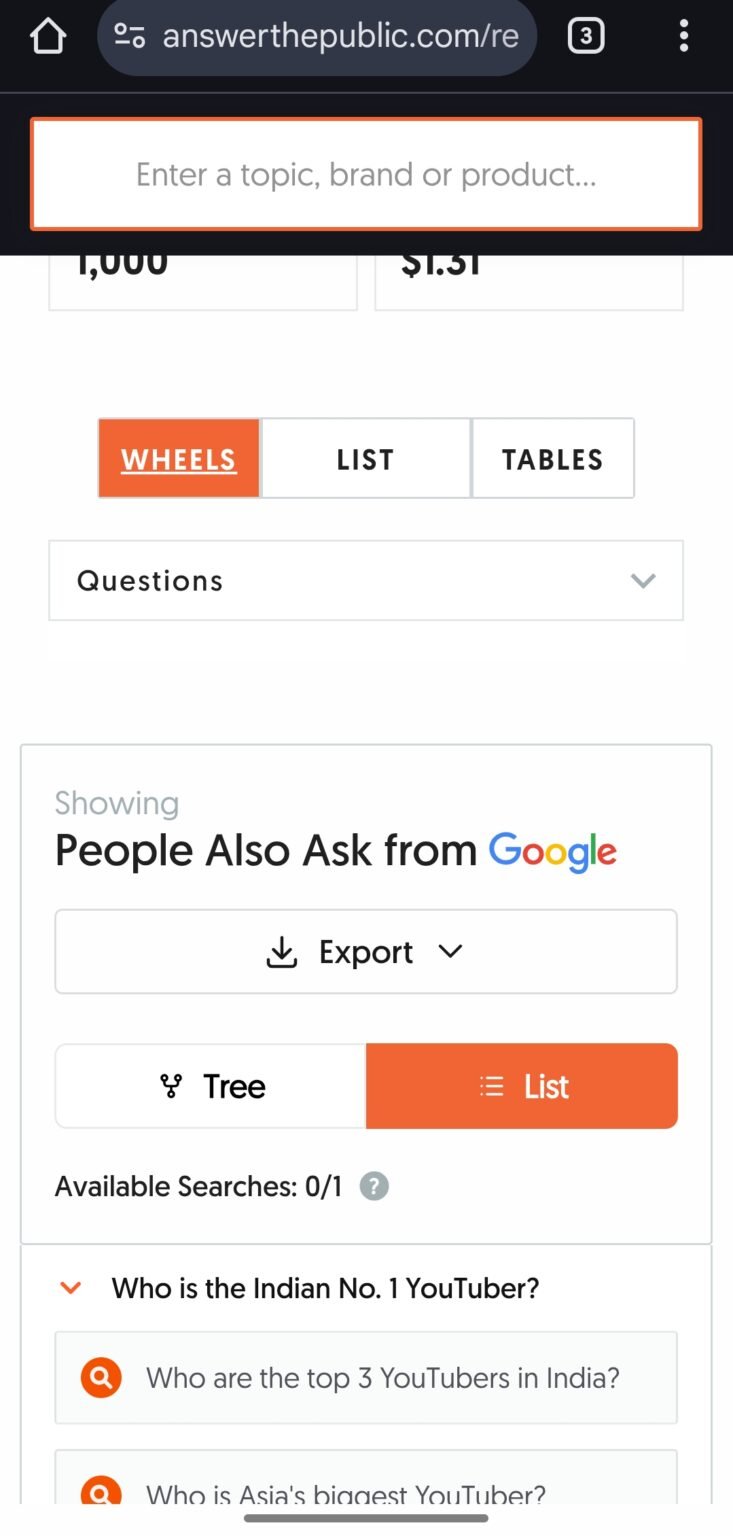Tap the answerthepublic.com address bar
The image size is (733, 1536).
tap(340, 37)
